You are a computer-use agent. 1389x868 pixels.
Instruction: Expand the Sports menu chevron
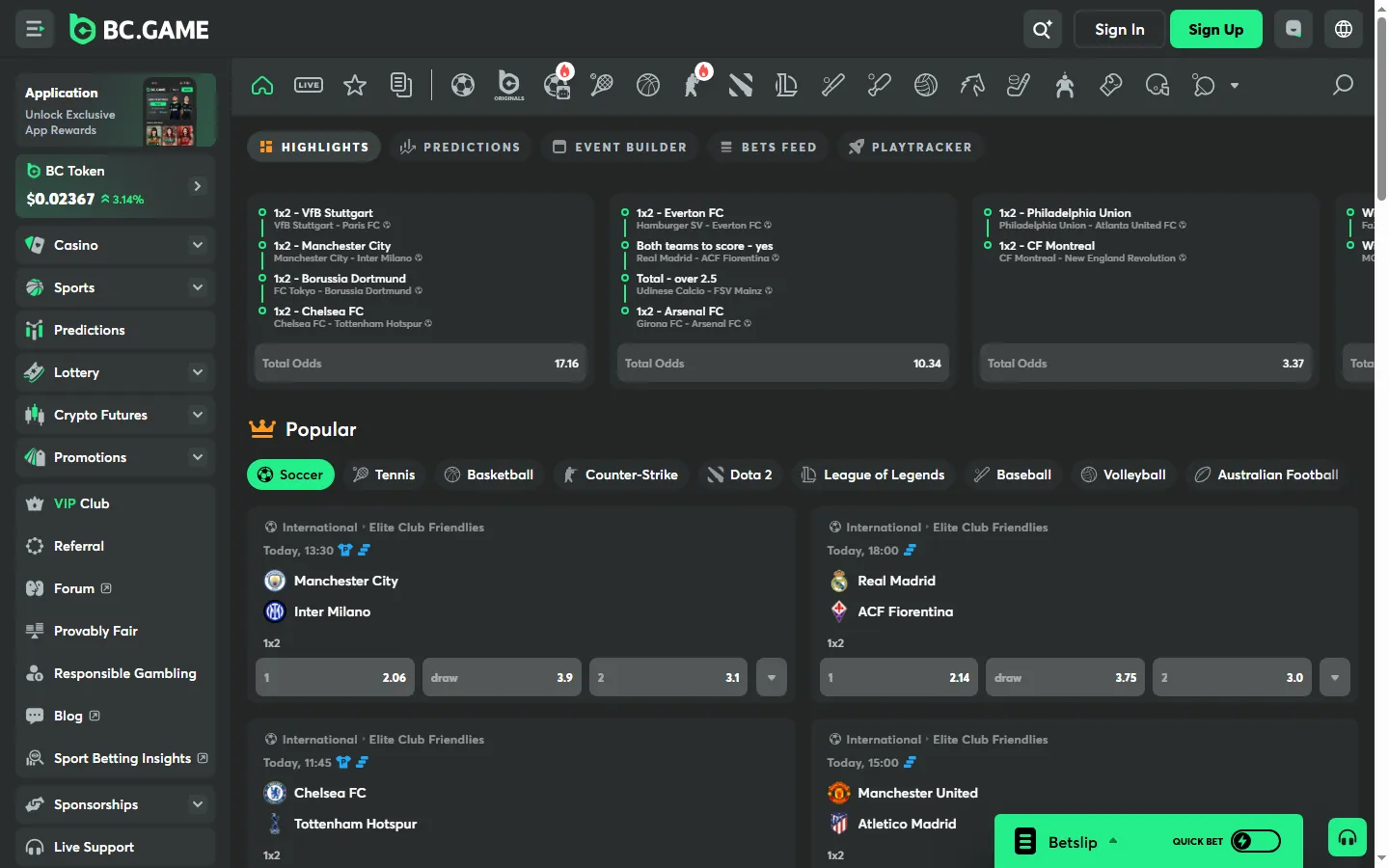coord(198,287)
